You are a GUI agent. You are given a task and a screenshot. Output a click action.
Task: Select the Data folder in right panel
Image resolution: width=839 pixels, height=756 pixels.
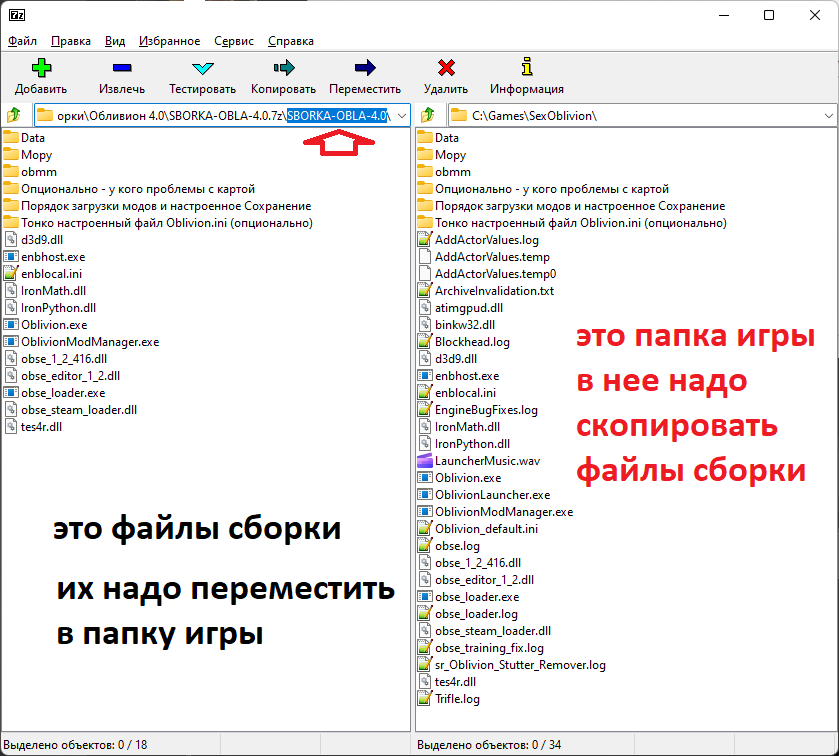[x=447, y=138]
